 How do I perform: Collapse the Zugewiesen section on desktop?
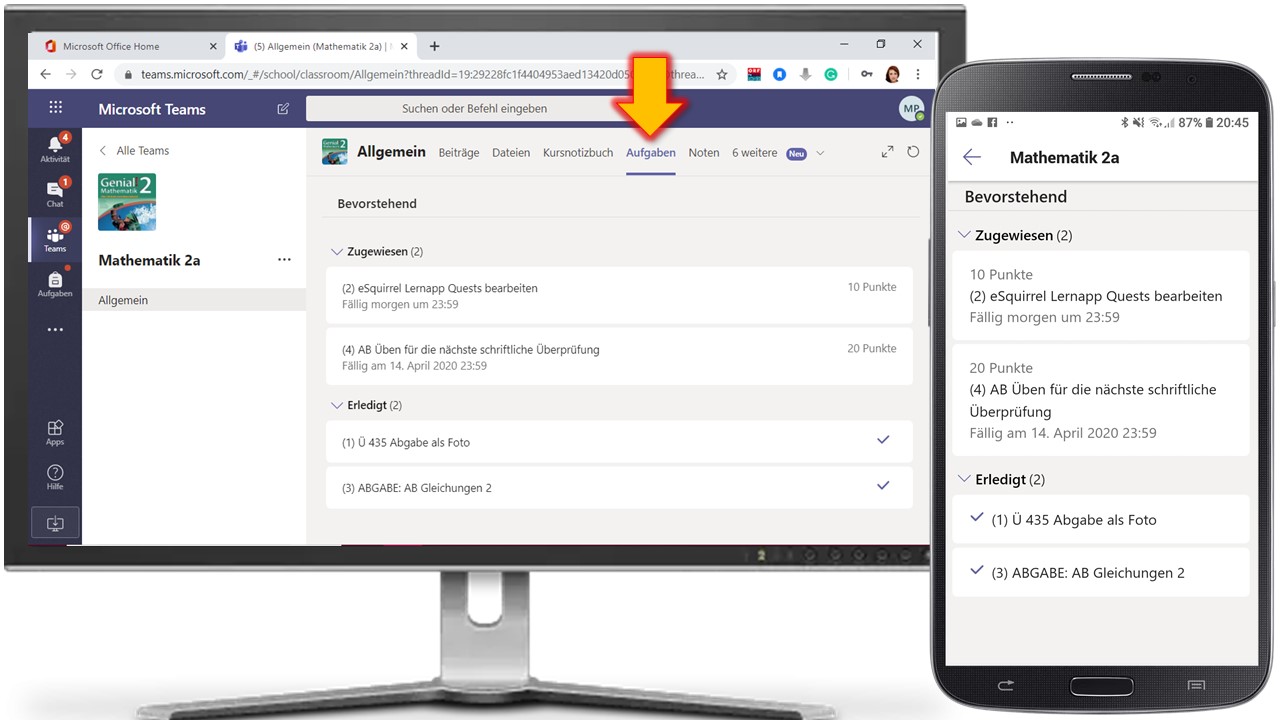click(x=336, y=252)
